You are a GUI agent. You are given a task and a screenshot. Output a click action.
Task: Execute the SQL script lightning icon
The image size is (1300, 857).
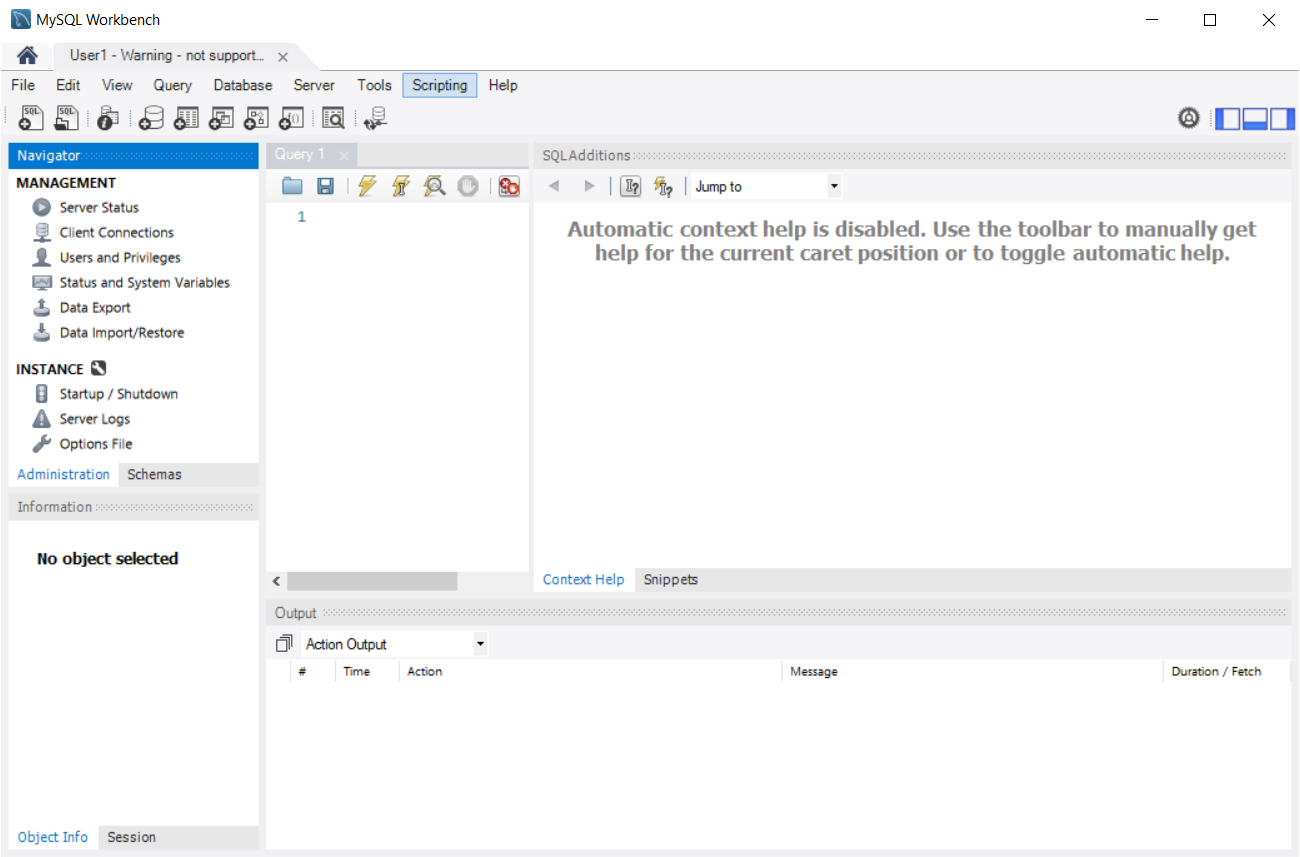[366, 186]
